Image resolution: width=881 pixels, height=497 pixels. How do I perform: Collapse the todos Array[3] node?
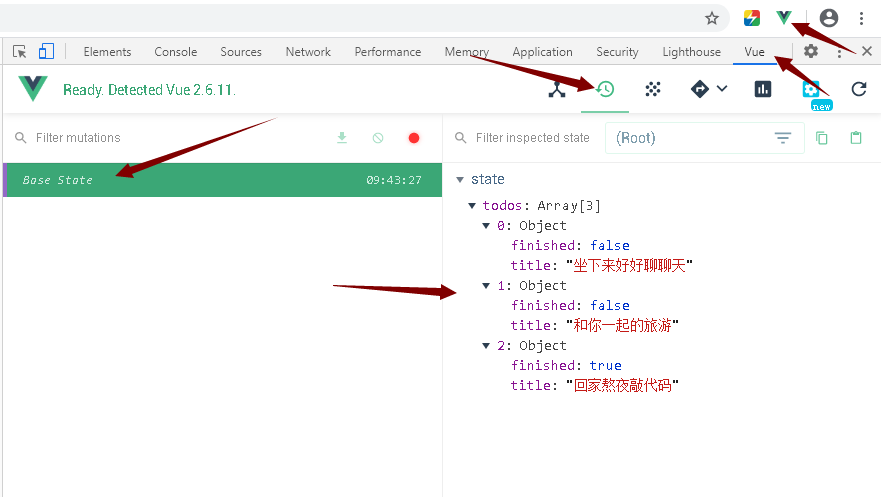[472, 206]
